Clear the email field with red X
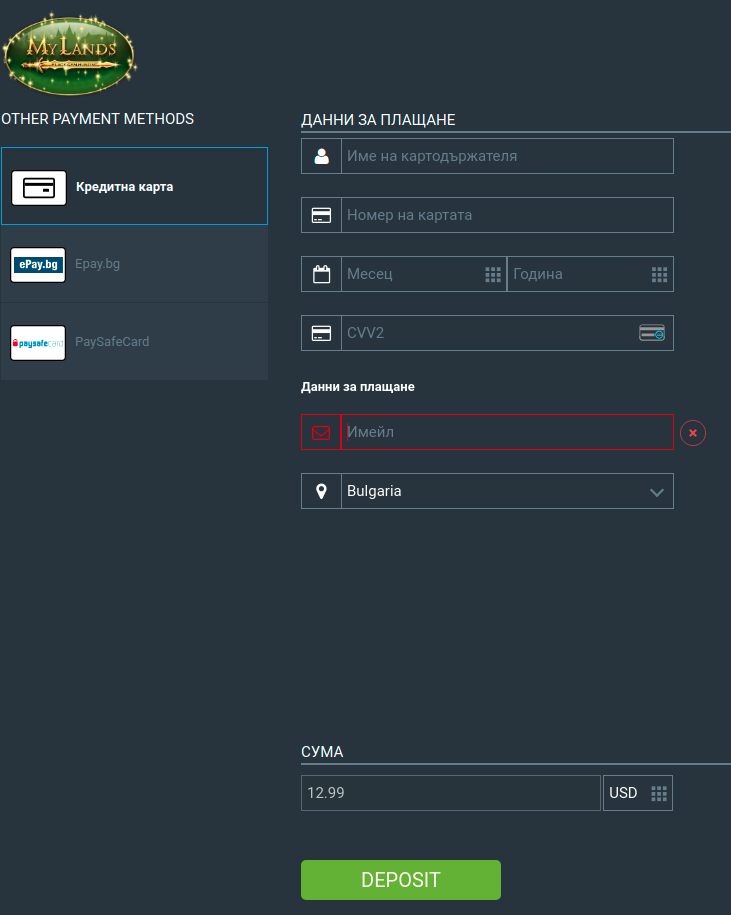The height and width of the screenshot is (915, 731). point(692,433)
